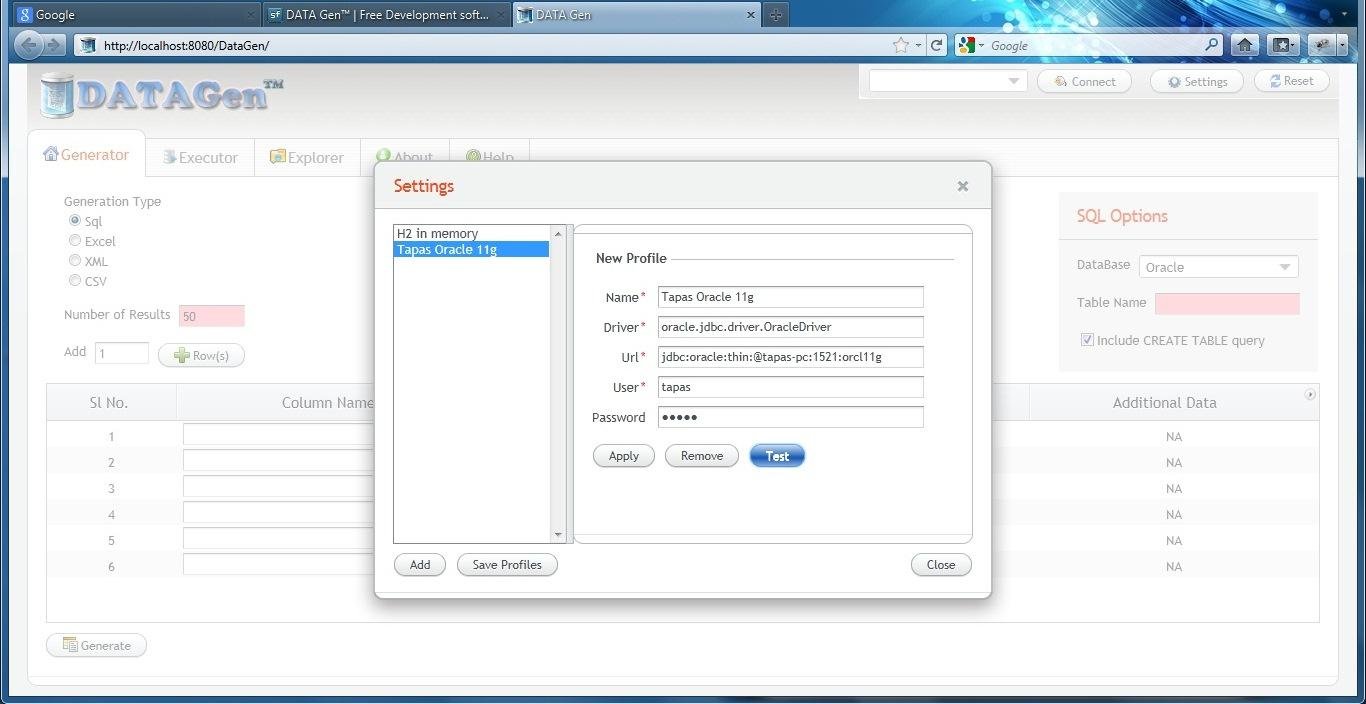This screenshot has height=704, width=1366.
Task: Click the green plus Row(s) icon
Action: click(180, 355)
